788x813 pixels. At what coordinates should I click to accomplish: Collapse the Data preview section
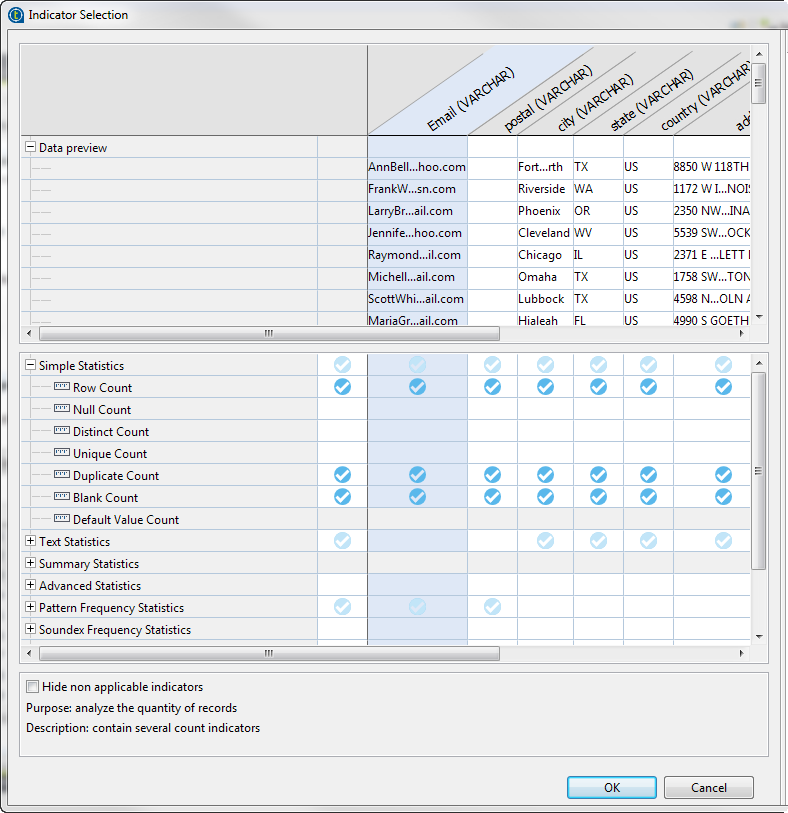coord(30,148)
